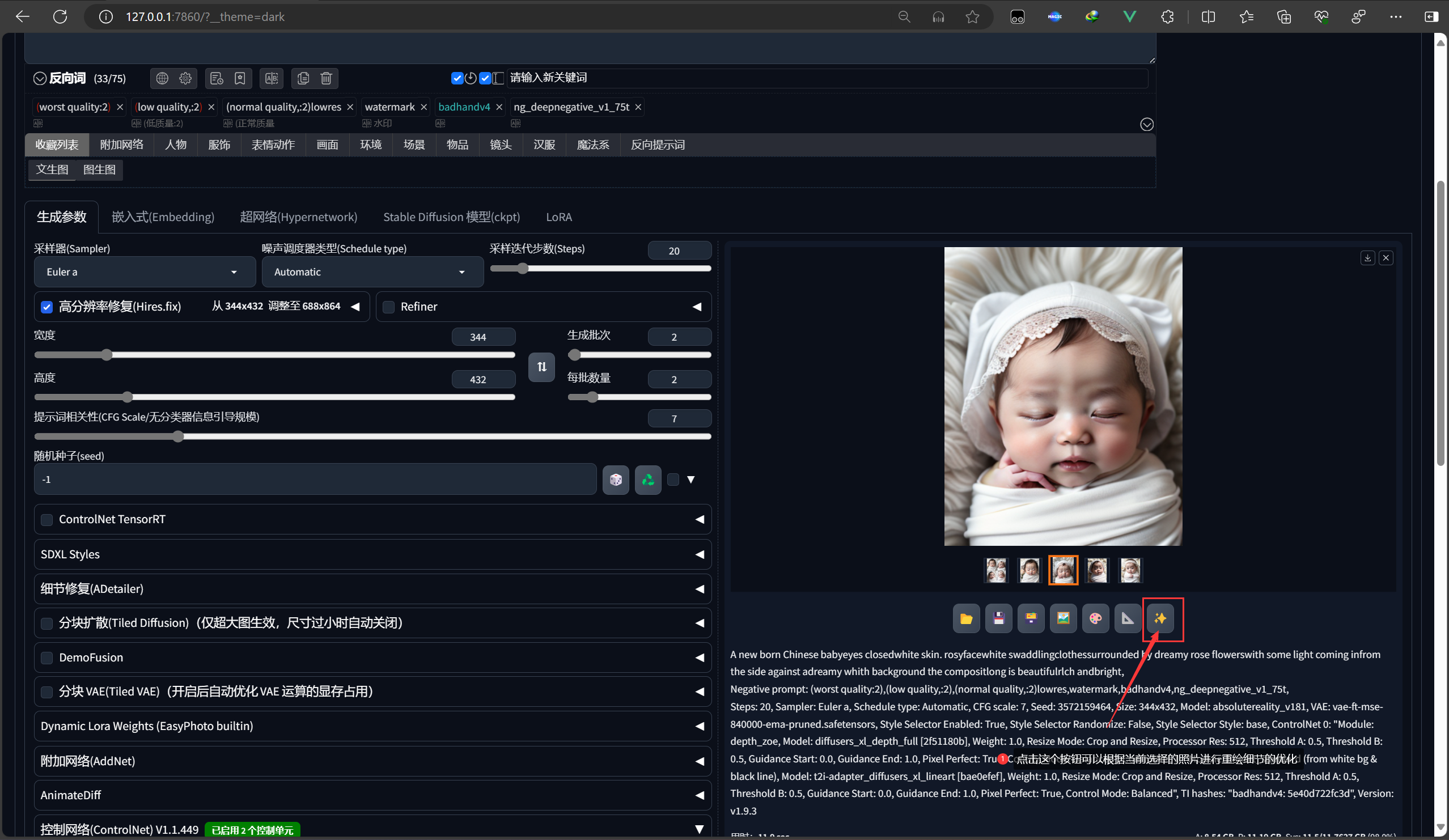The width and height of the screenshot is (1449, 840).
Task: Select the first grid thumbnail in gallery
Action: [996, 570]
